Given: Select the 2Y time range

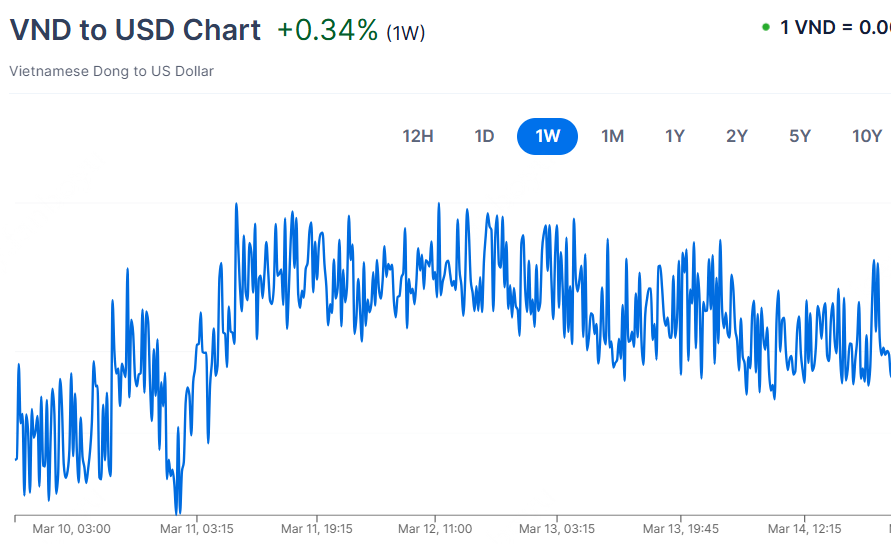Looking at the screenshot, I should 737,136.
